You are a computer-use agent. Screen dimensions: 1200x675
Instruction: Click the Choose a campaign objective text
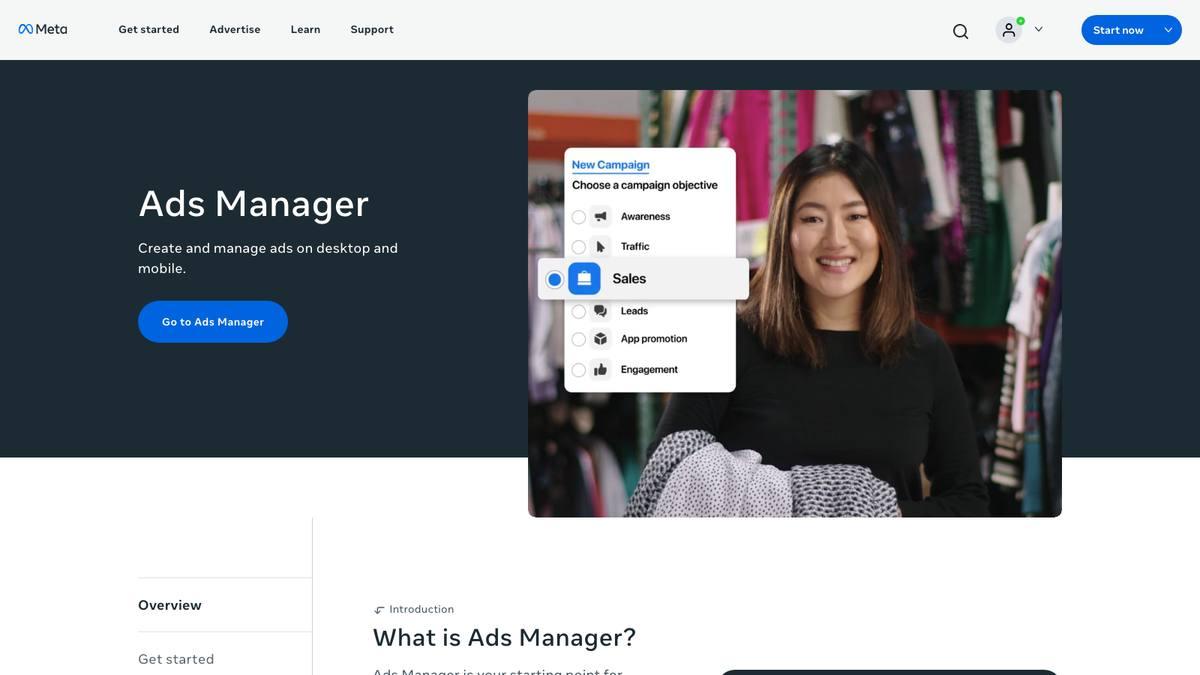(x=645, y=185)
